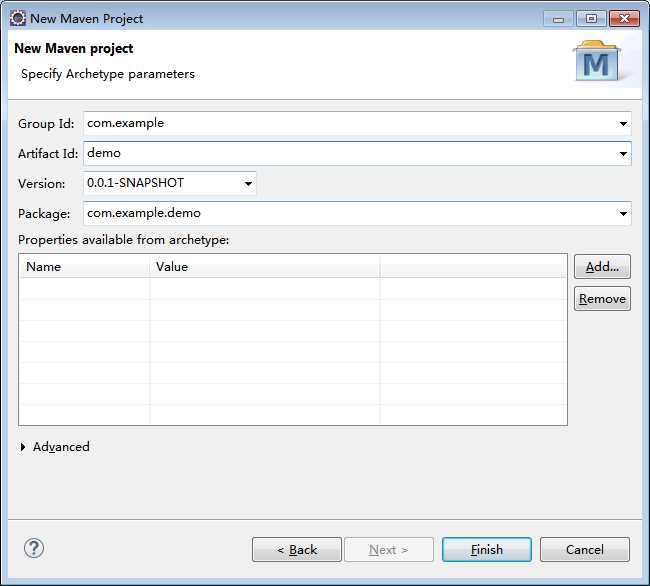
Task: Open the Group Id dropdown arrow
Action: coord(623,123)
